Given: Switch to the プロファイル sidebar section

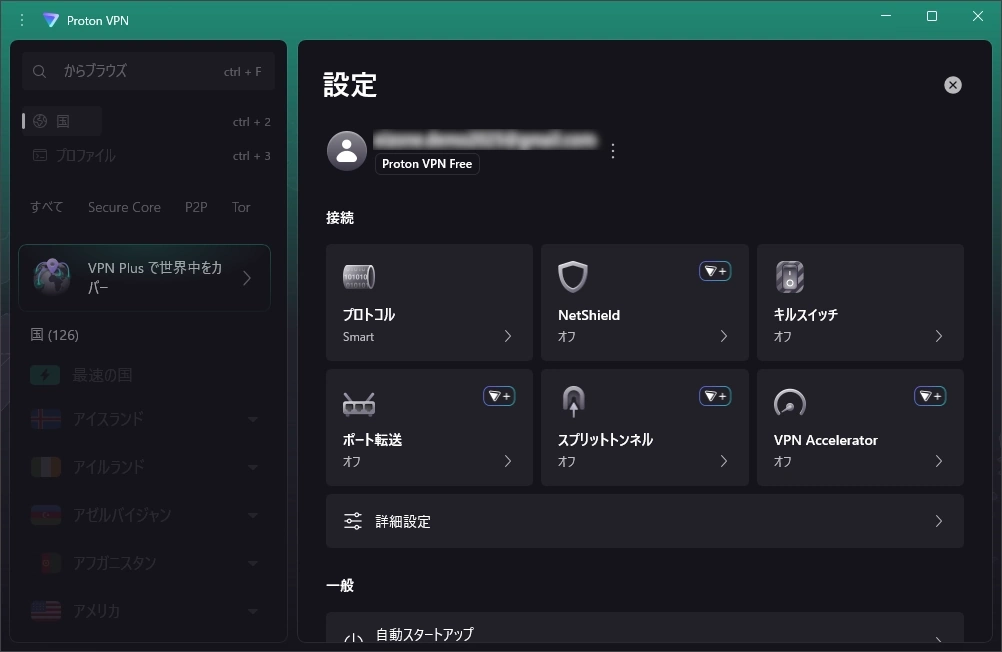Looking at the screenshot, I should (85, 156).
